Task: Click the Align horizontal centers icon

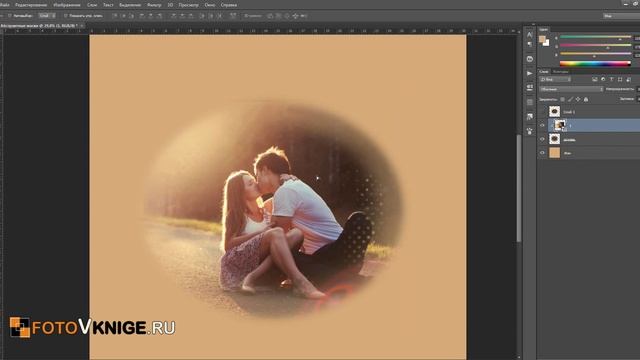Action: 150,16
